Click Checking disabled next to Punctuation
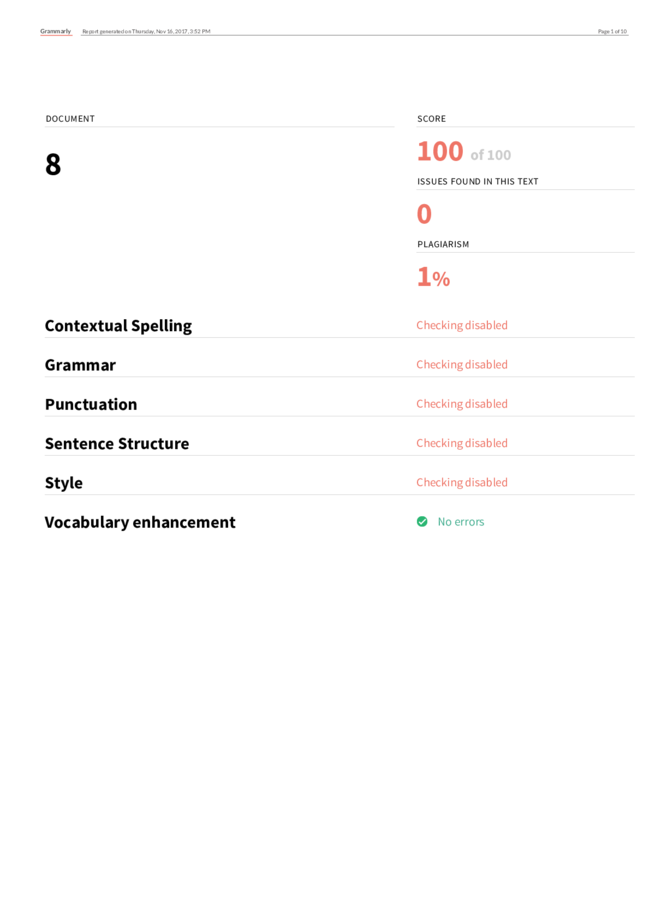The width and height of the screenshot is (650, 919). click(462, 404)
